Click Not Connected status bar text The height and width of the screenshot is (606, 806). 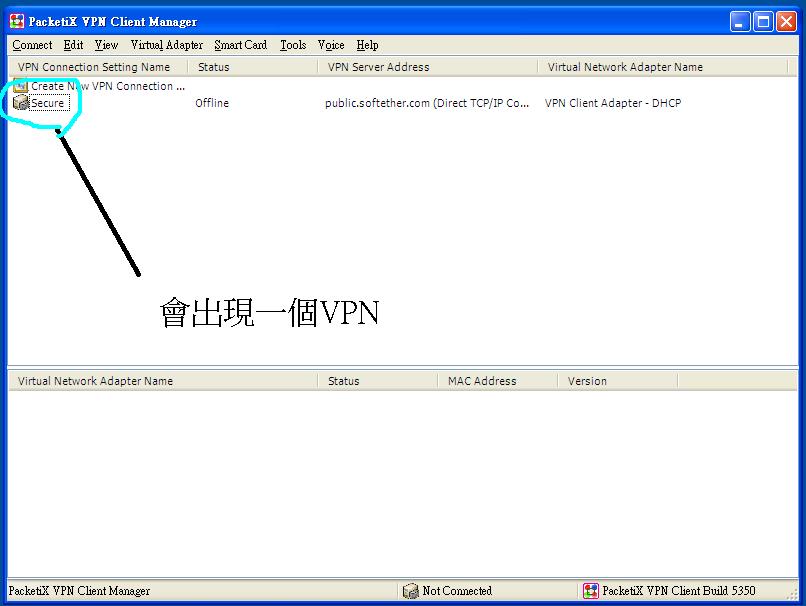[457, 591]
